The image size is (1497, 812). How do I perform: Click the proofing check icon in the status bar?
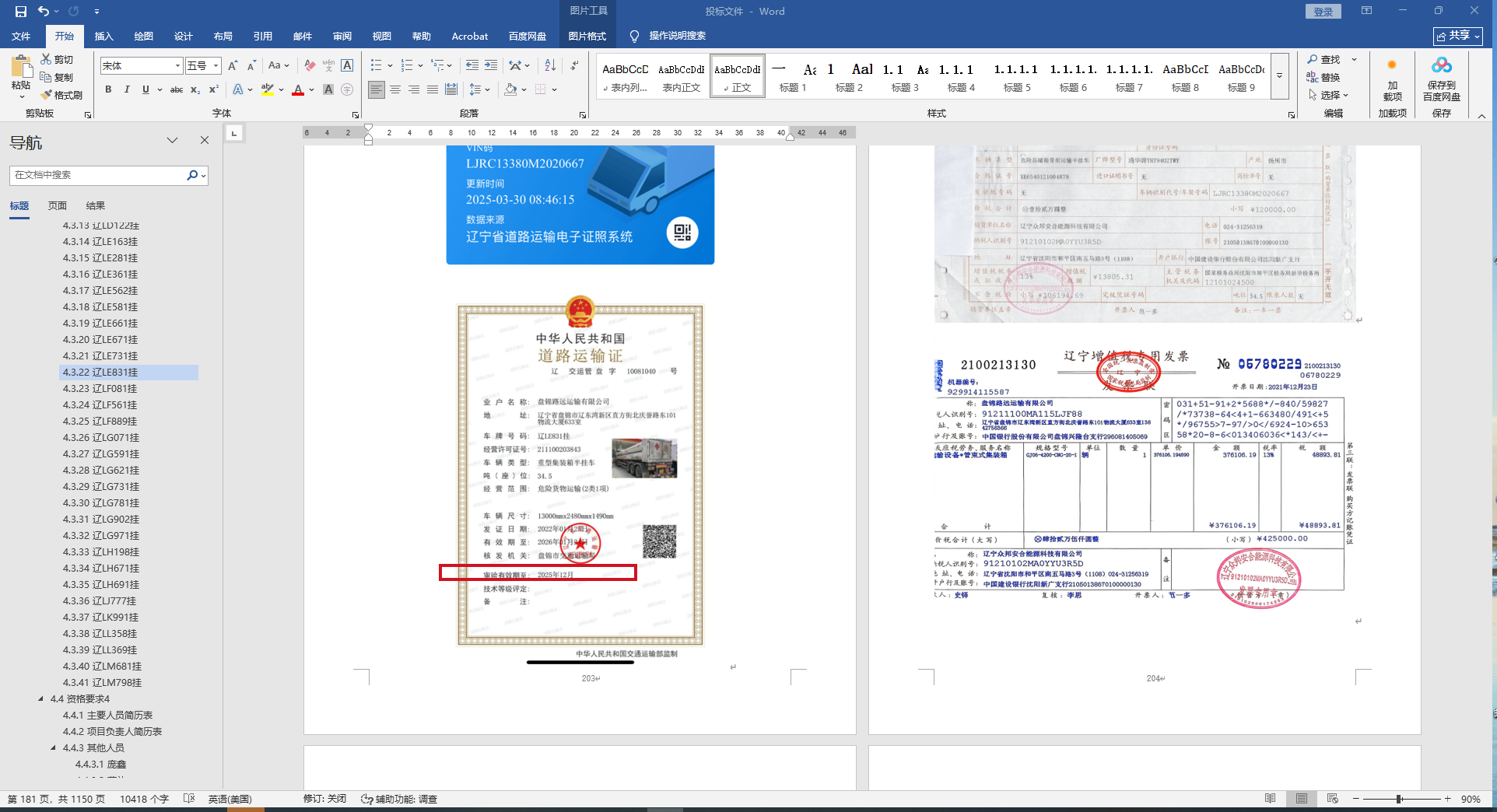pyautogui.click(x=188, y=799)
